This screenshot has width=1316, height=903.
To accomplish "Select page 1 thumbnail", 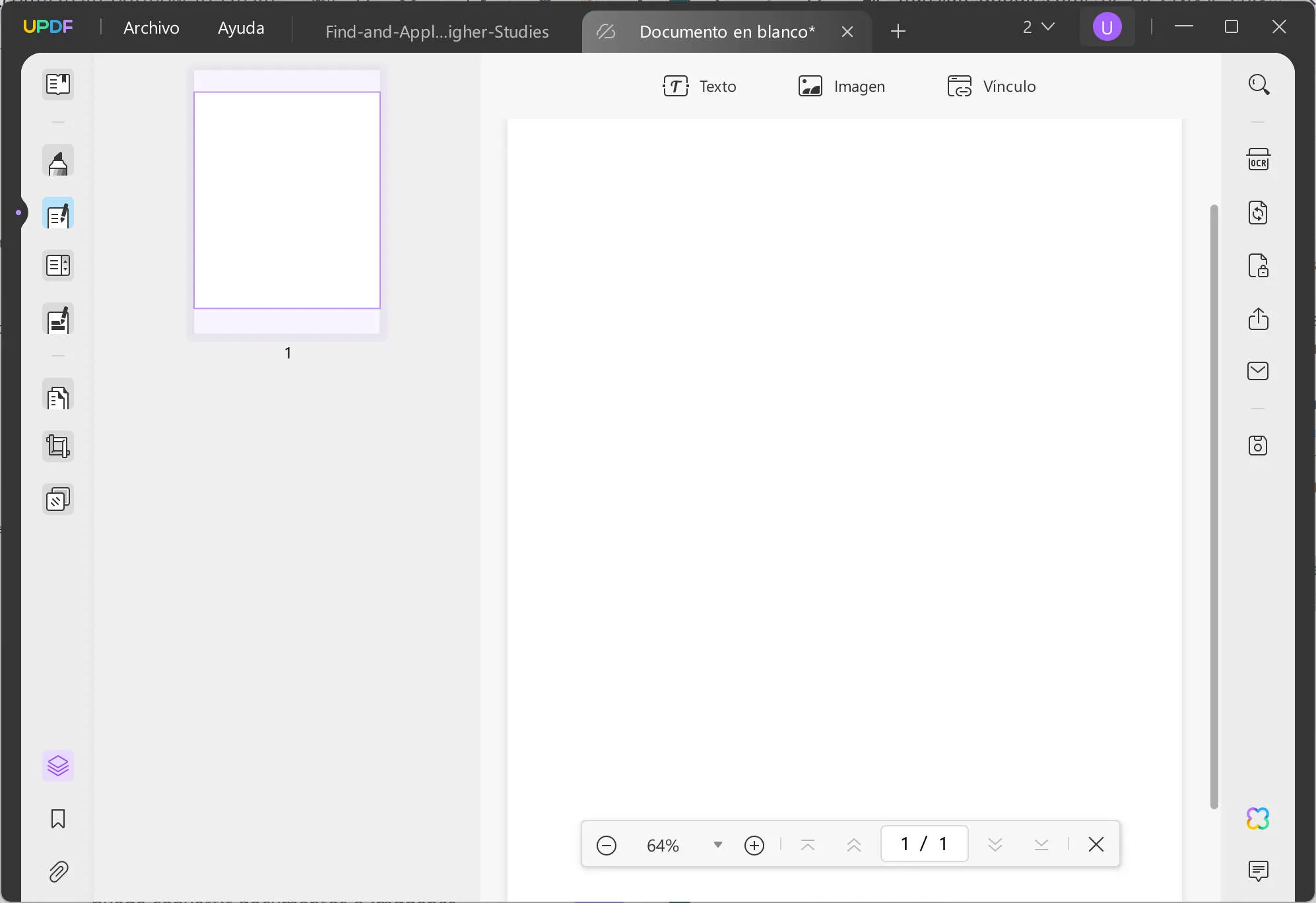I will coord(287,201).
